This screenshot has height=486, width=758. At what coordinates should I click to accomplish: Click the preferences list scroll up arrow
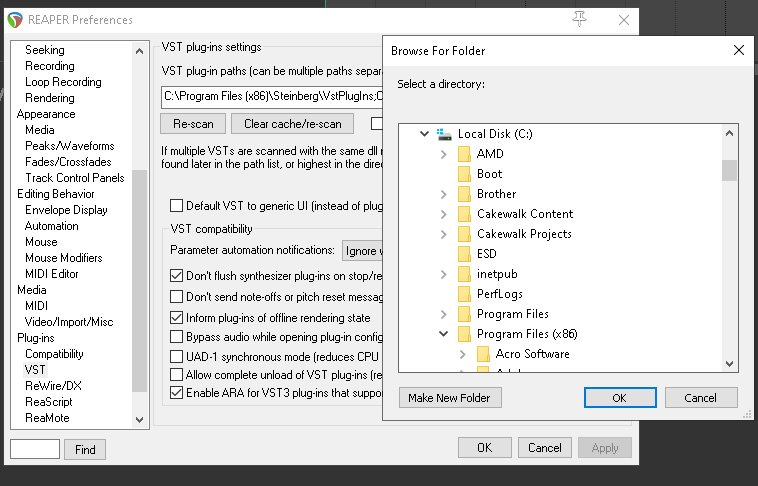(x=139, y=51)
